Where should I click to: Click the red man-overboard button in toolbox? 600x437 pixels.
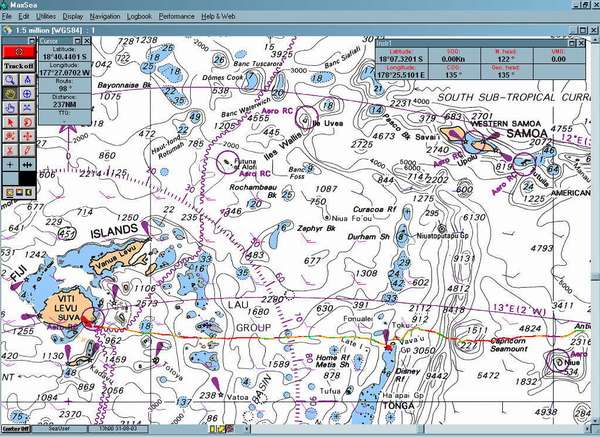pyautogui.click(x=19, y=52)
